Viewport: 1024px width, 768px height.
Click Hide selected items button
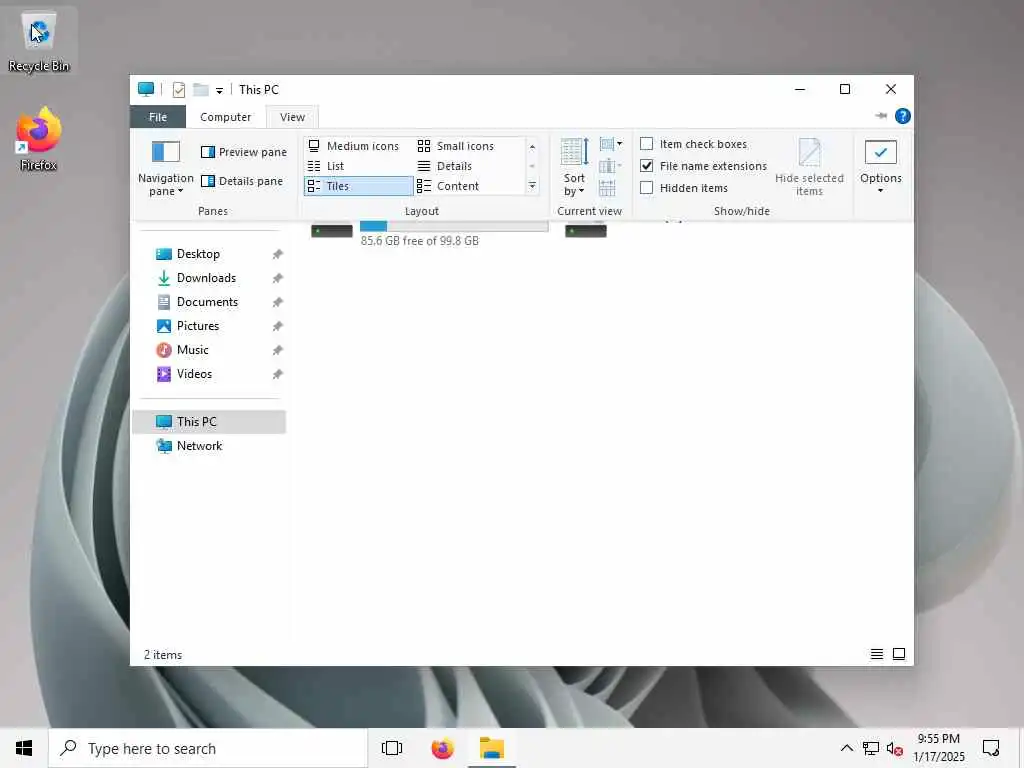809,167
